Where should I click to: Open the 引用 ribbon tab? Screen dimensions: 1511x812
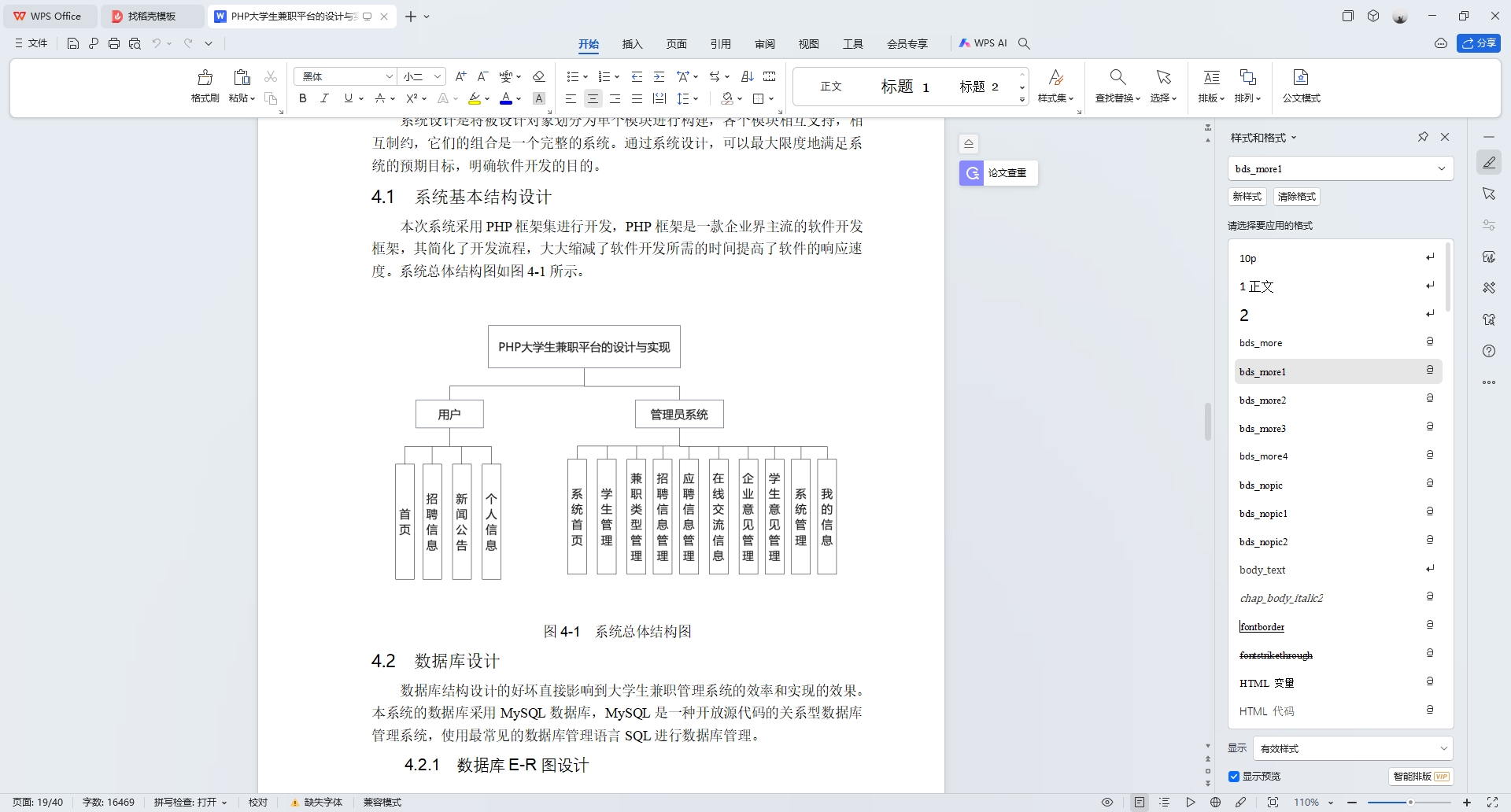coord(721,44)
